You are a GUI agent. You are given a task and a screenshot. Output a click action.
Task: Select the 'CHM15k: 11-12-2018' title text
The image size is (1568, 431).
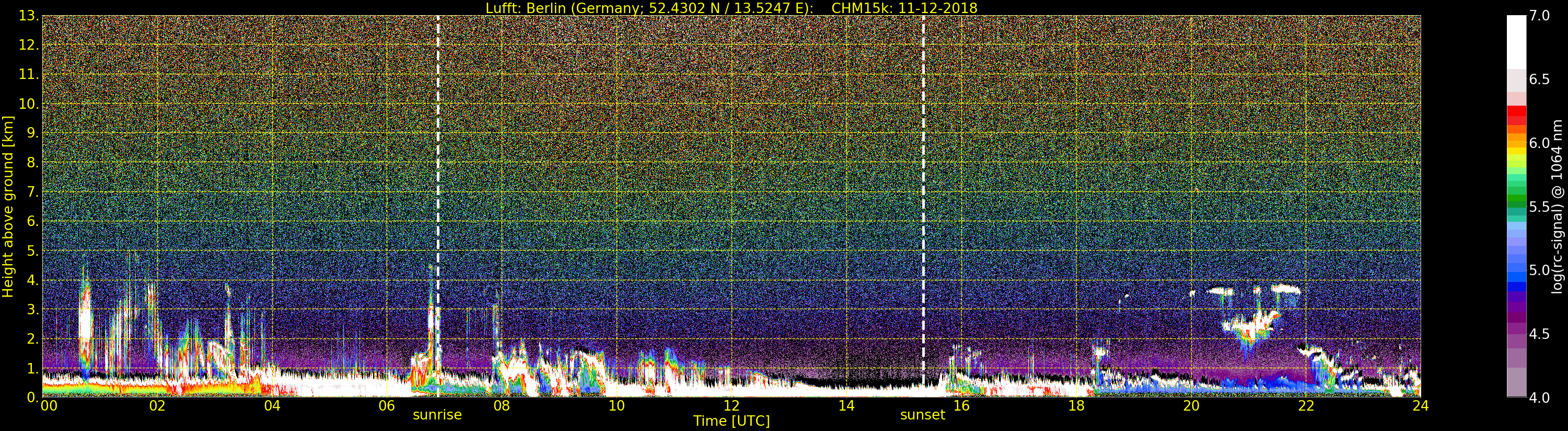pos(904,8)
